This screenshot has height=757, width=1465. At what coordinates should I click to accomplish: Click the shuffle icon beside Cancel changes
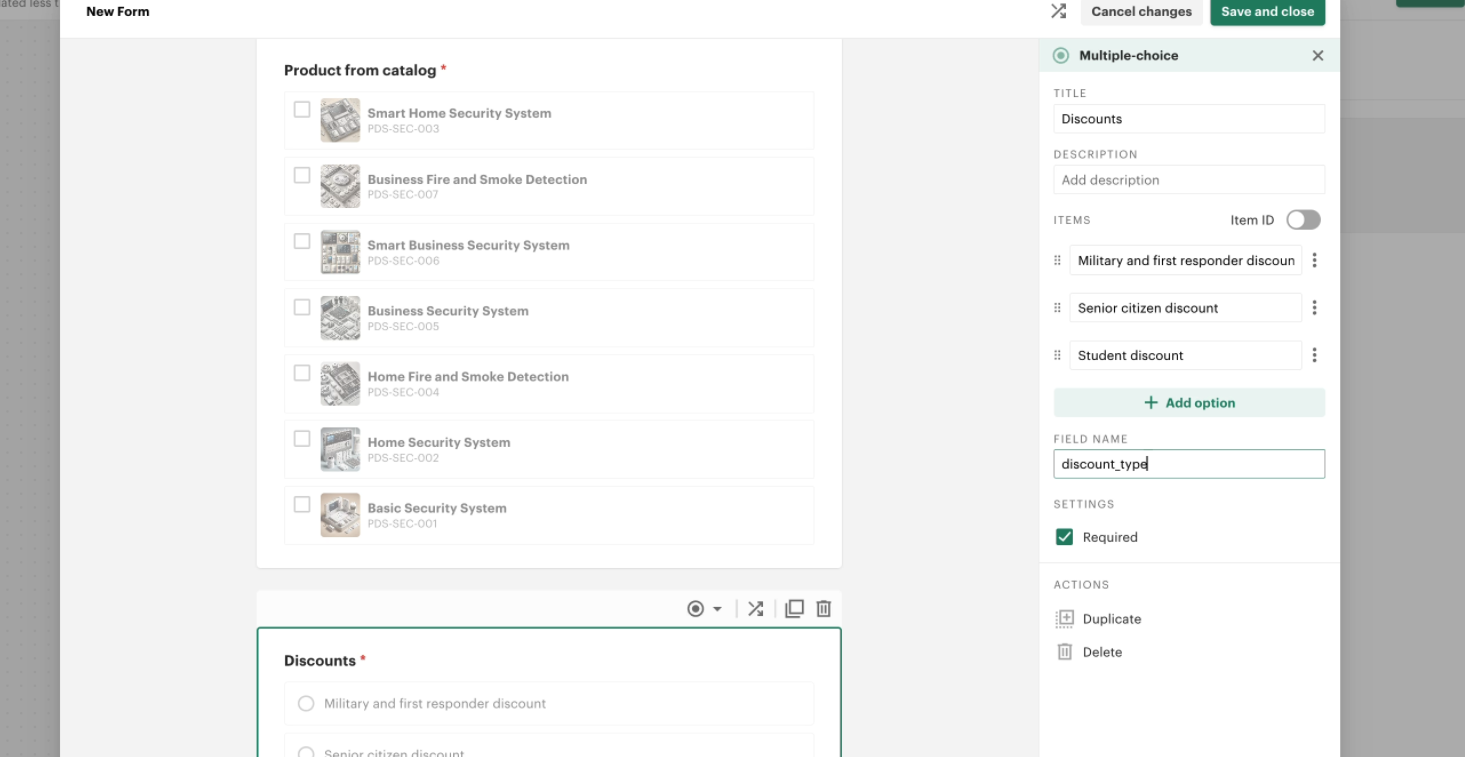pos(1058,11)
